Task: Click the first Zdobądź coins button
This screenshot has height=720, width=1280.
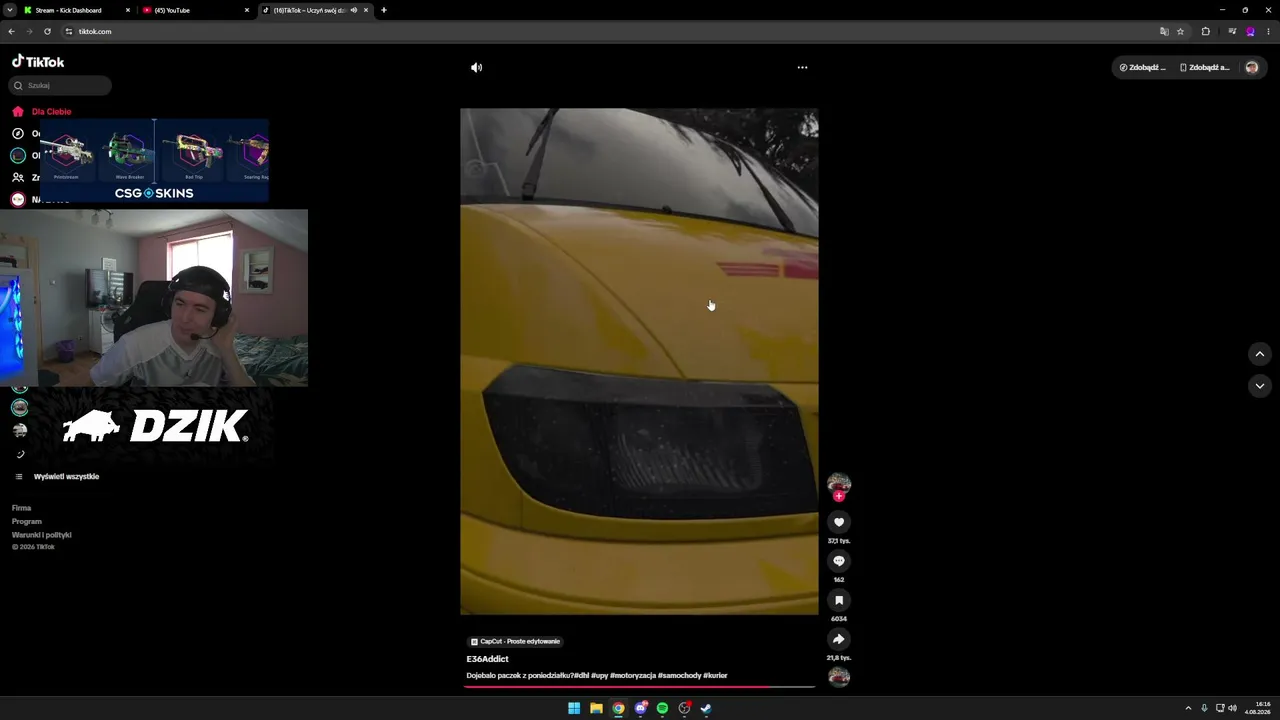Action: click(1142, 68)
